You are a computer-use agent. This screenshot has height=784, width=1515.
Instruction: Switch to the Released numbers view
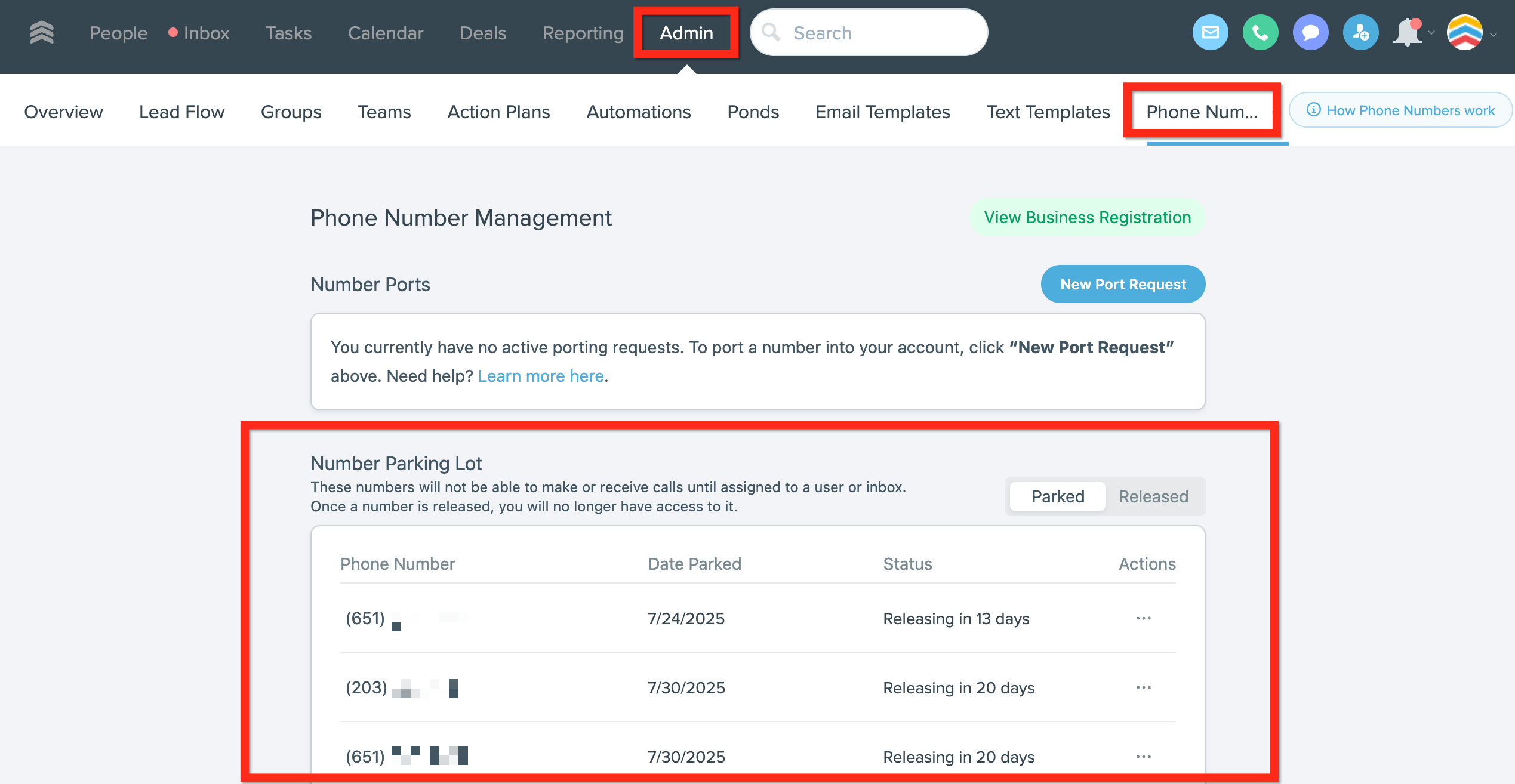tap(1153, 496)
